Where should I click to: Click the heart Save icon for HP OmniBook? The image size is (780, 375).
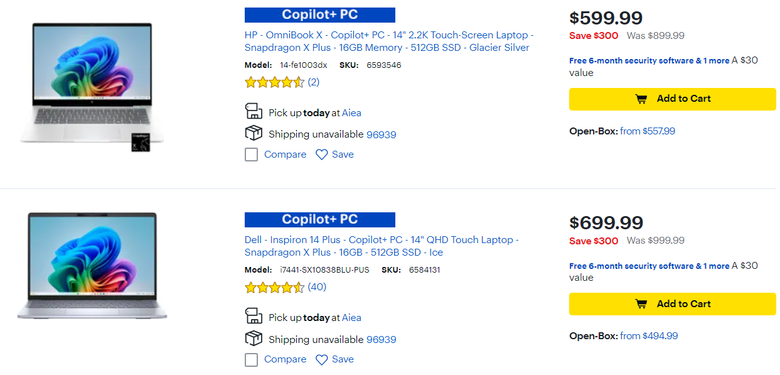click(x=322, y=155)
